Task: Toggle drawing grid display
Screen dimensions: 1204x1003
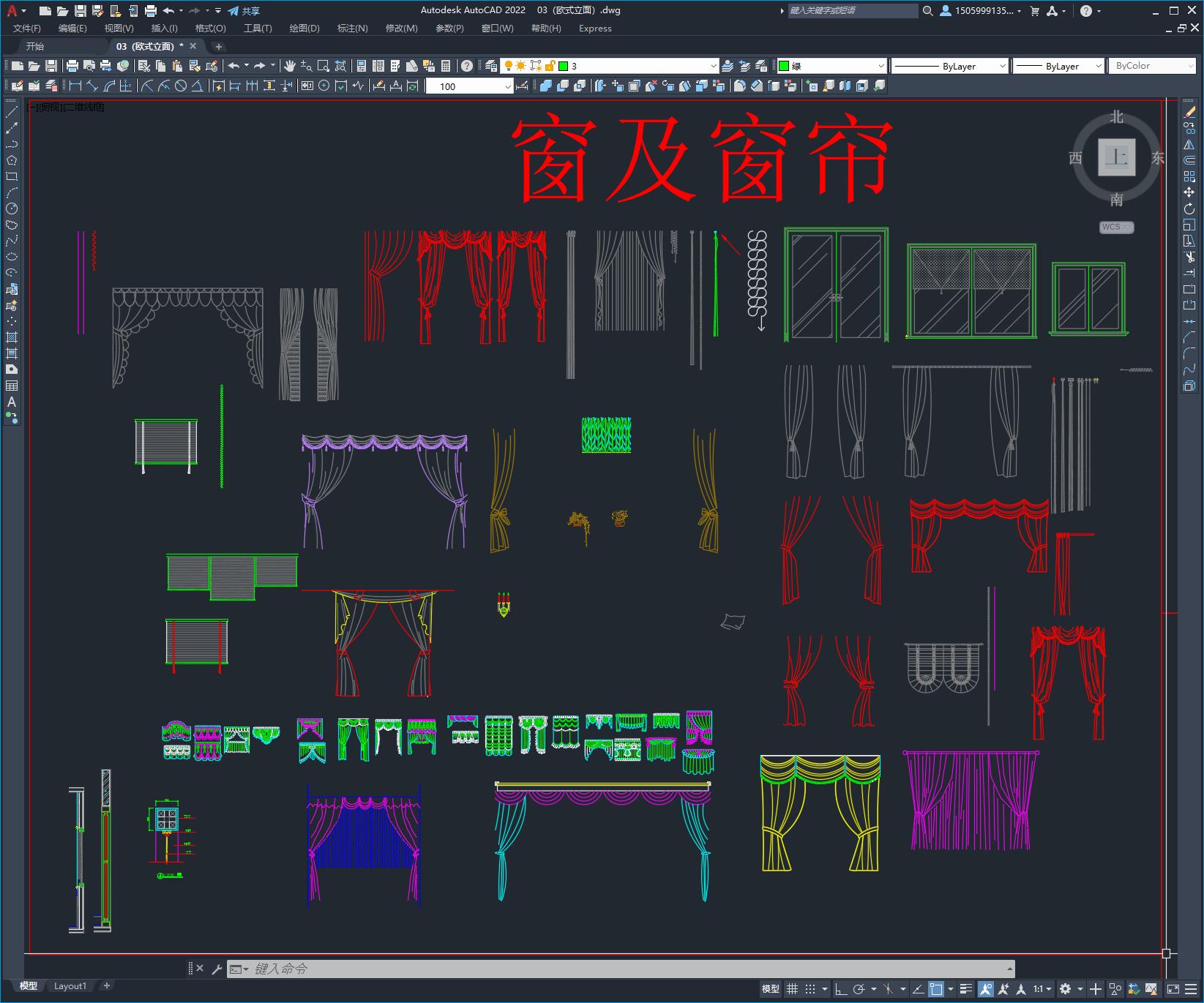Action: (792, 989)
